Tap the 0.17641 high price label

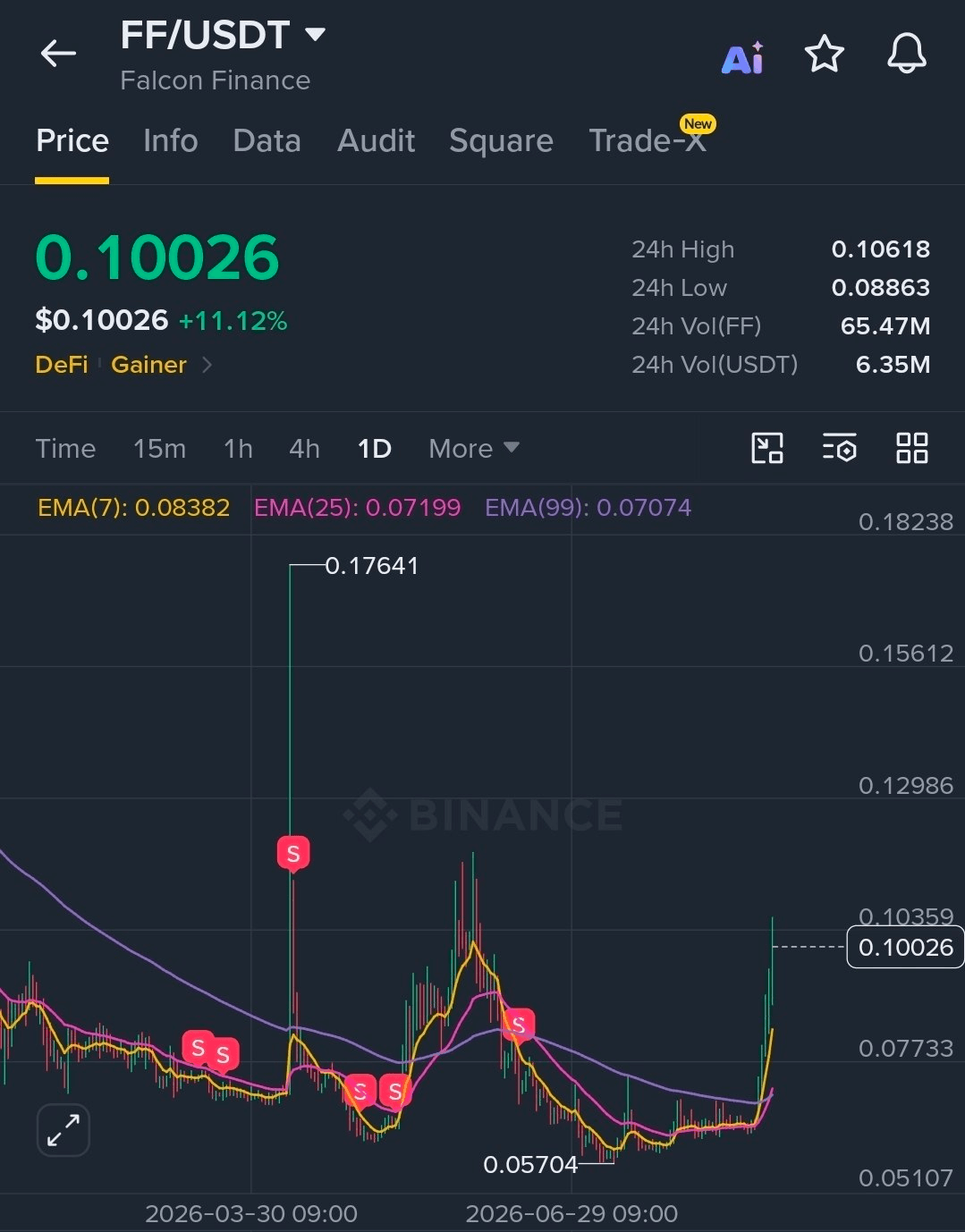pos(371,566)
